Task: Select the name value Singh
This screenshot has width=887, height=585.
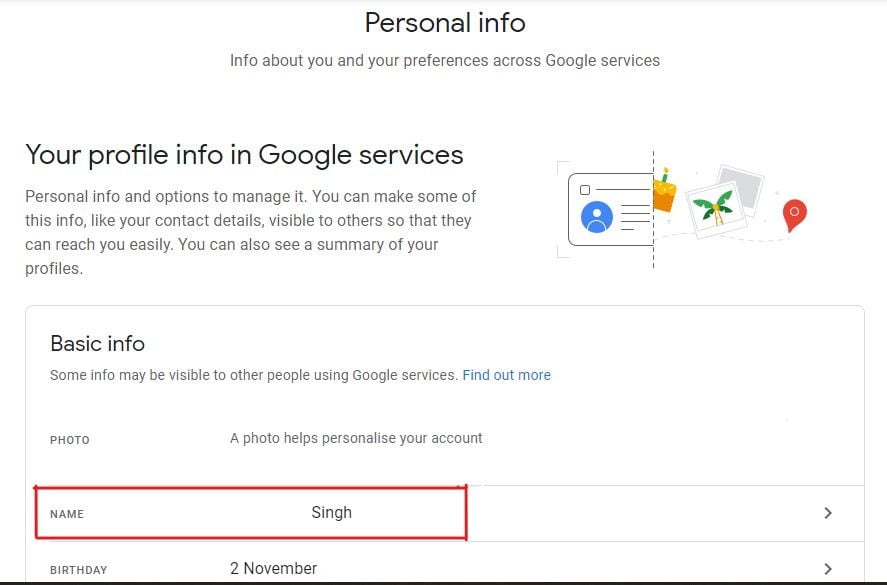Action: click(x=331, y=513)
